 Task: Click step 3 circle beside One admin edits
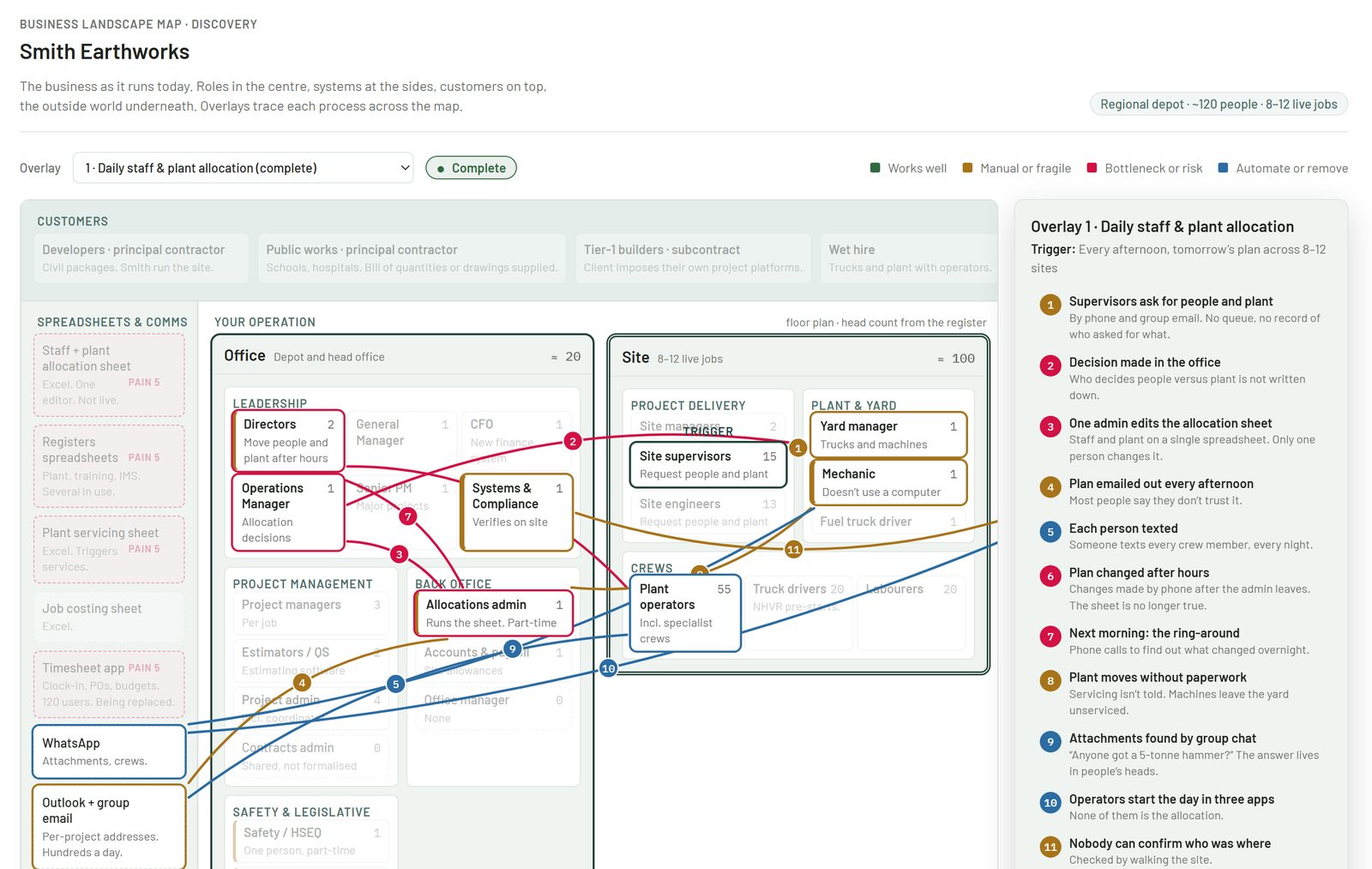(1050, 426)
